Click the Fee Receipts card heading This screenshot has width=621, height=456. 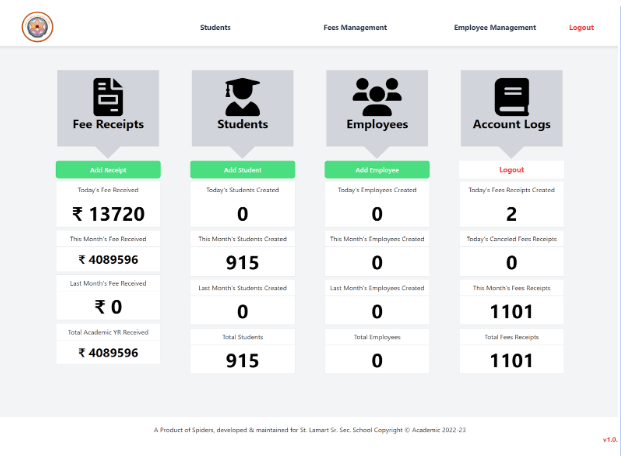pyautogui.click(x=108, y=124)
